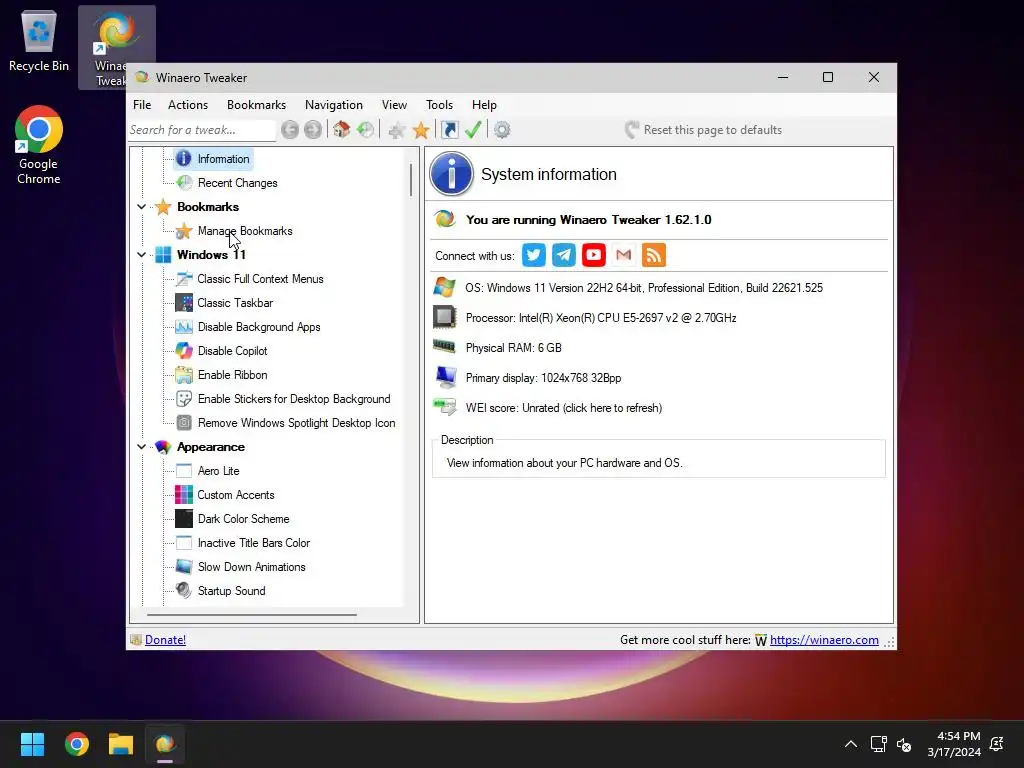This screenshot has width=1024, height=768.
Task: Click the recent changes toolbar icon
Action: pyautogui.click(x=366, y=130)
